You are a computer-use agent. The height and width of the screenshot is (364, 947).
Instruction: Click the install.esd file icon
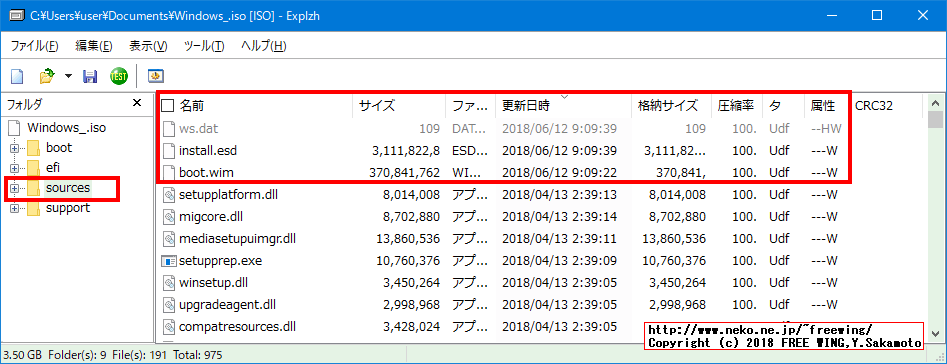(169, 150)
